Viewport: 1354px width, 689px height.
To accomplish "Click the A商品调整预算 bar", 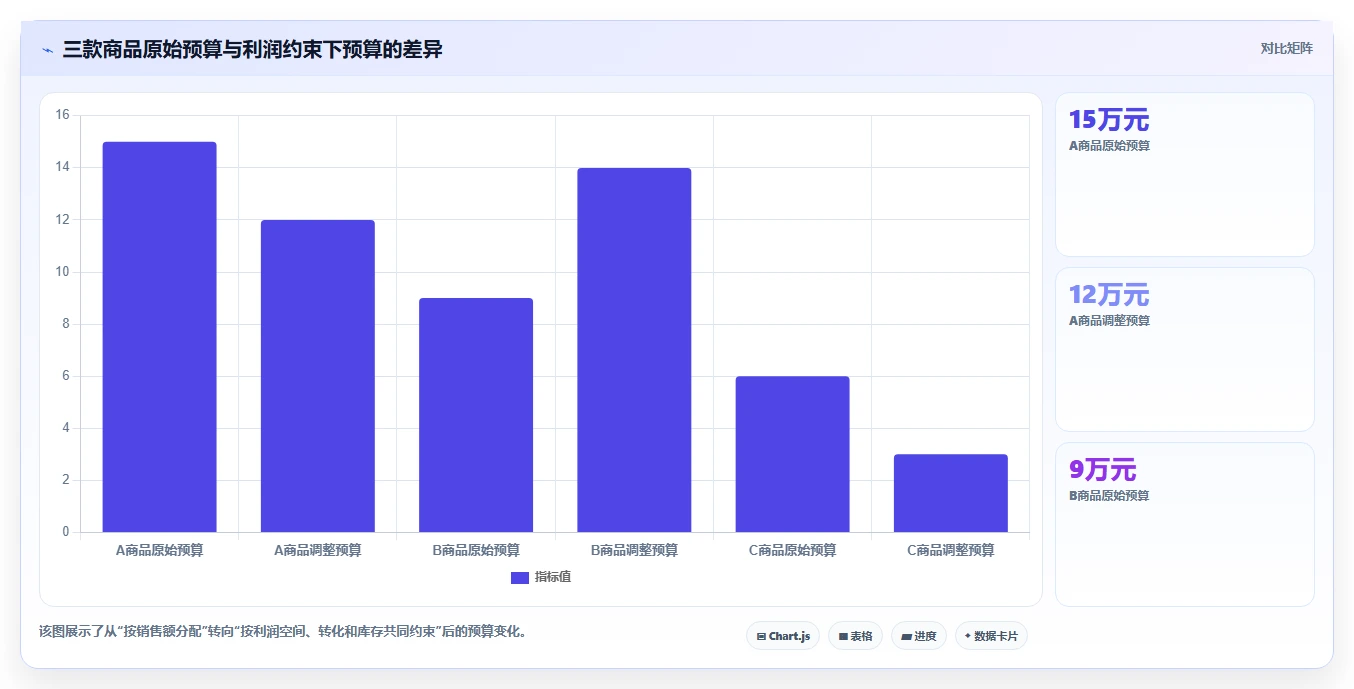I will click(318, 376).
